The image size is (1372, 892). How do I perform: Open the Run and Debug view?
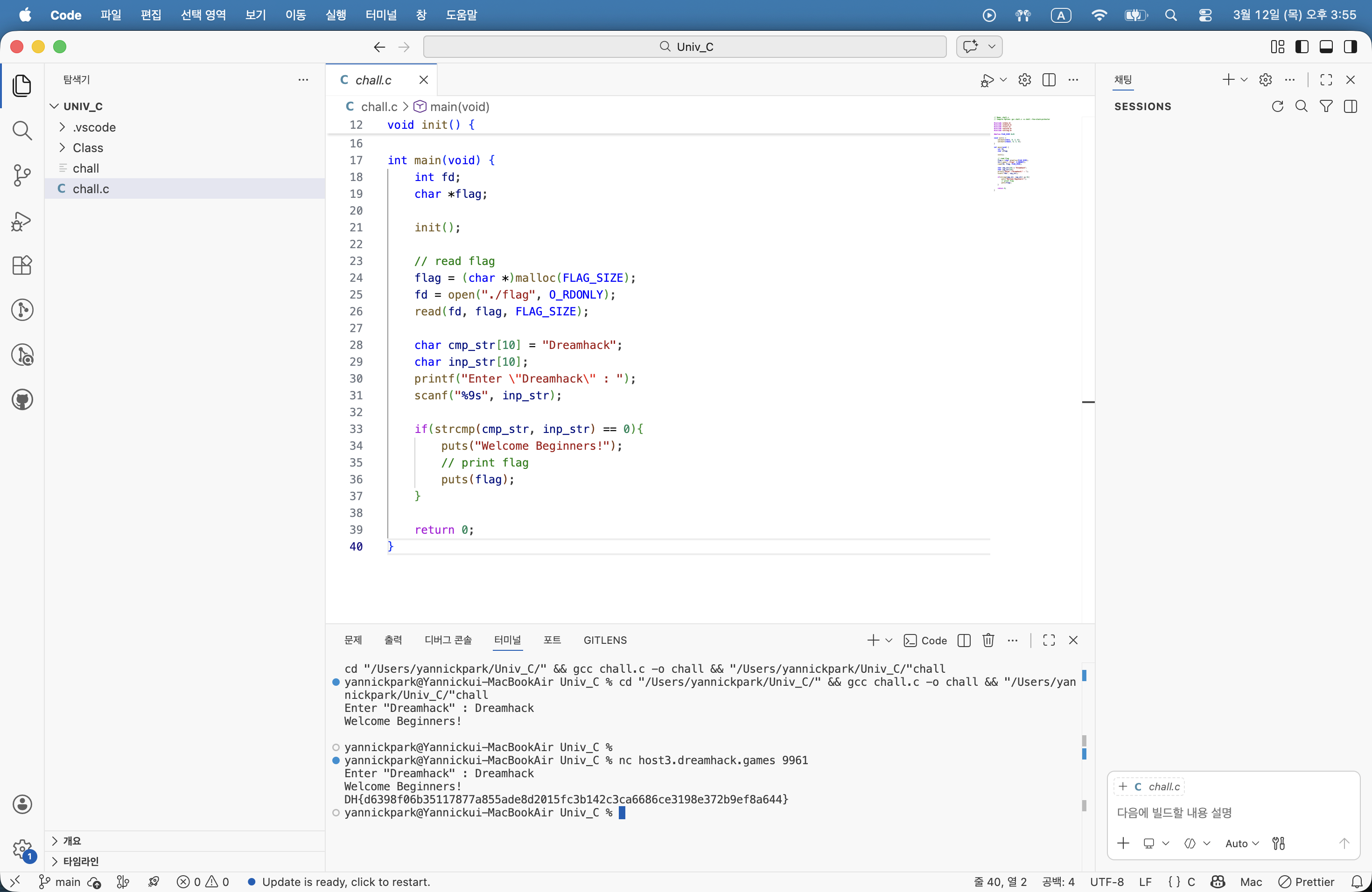(22, 221)
